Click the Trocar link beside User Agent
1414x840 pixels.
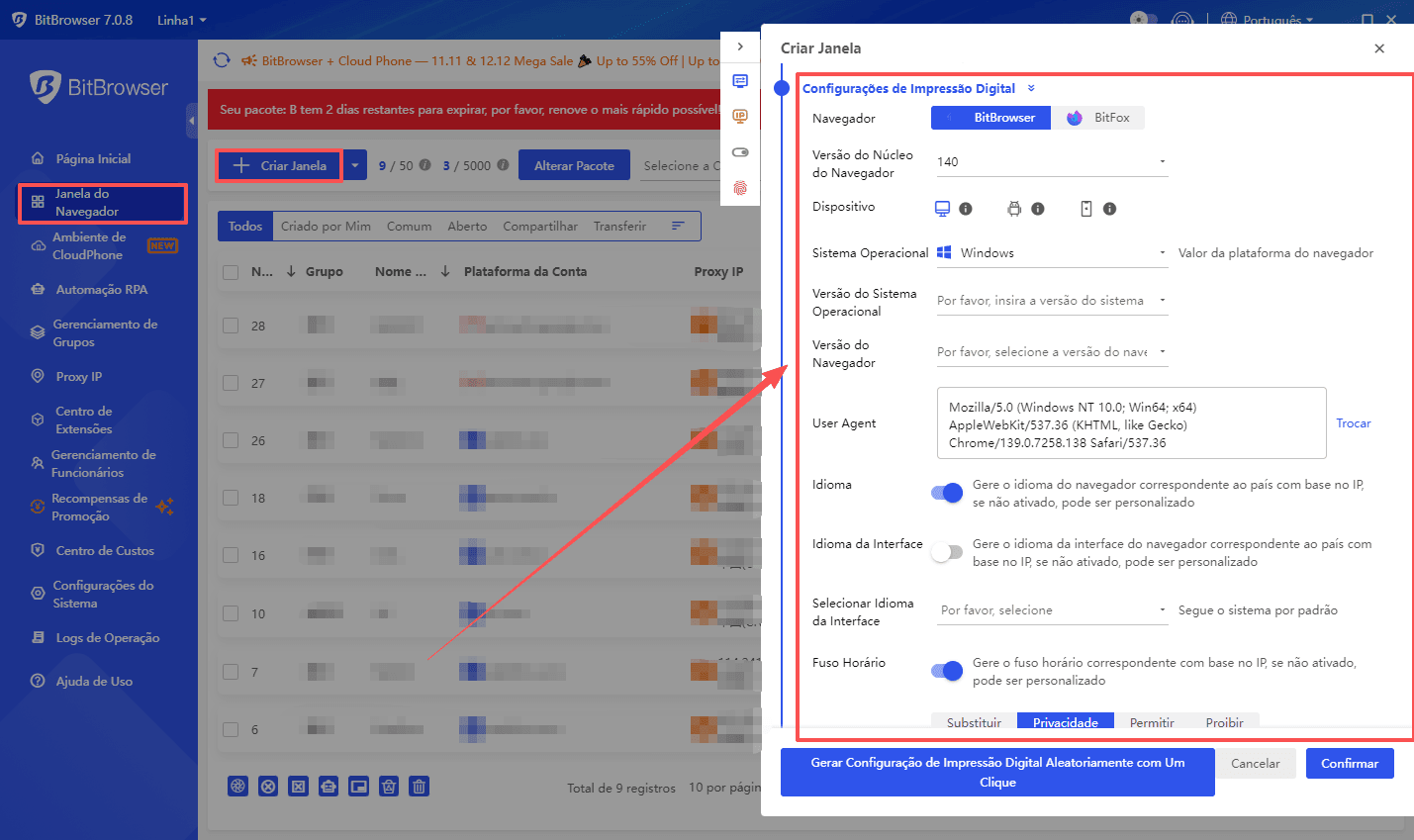1353,423
